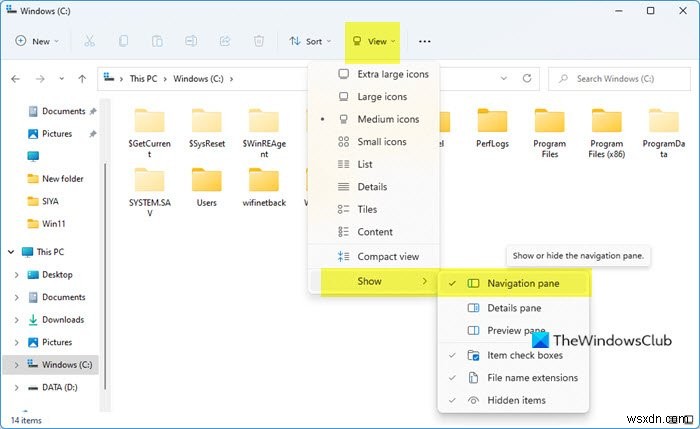Viewport: 700px width, 429px height.
Task: Select the ProgramData folder
Action: coord(664,133)
